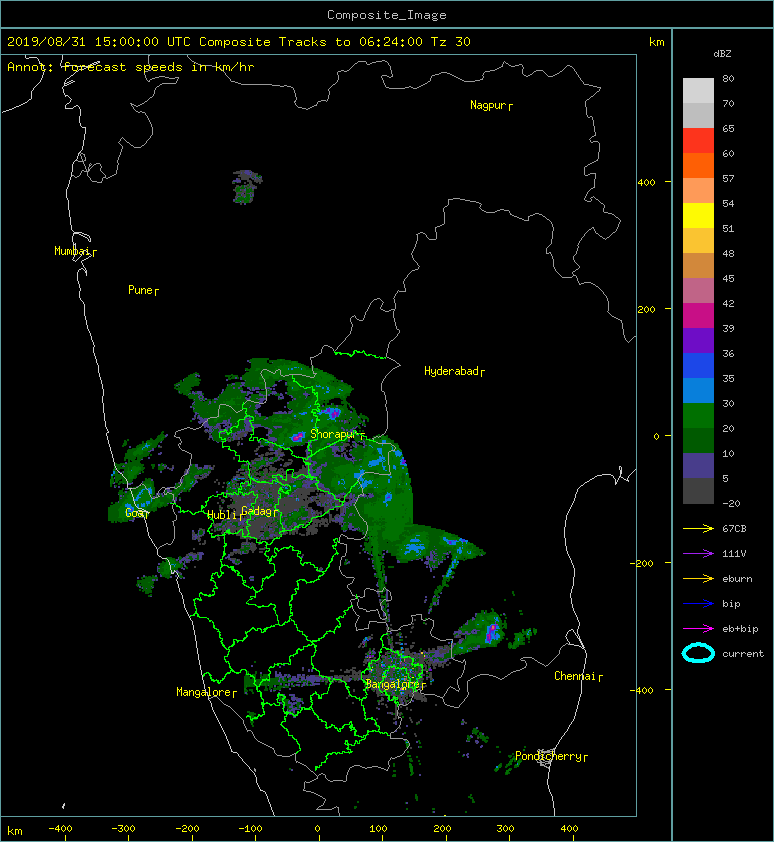The width and height of the screenshot is (774, 842).
Task: Click the intense storm cell northwest of Chennai
Action: coord(493,632)
